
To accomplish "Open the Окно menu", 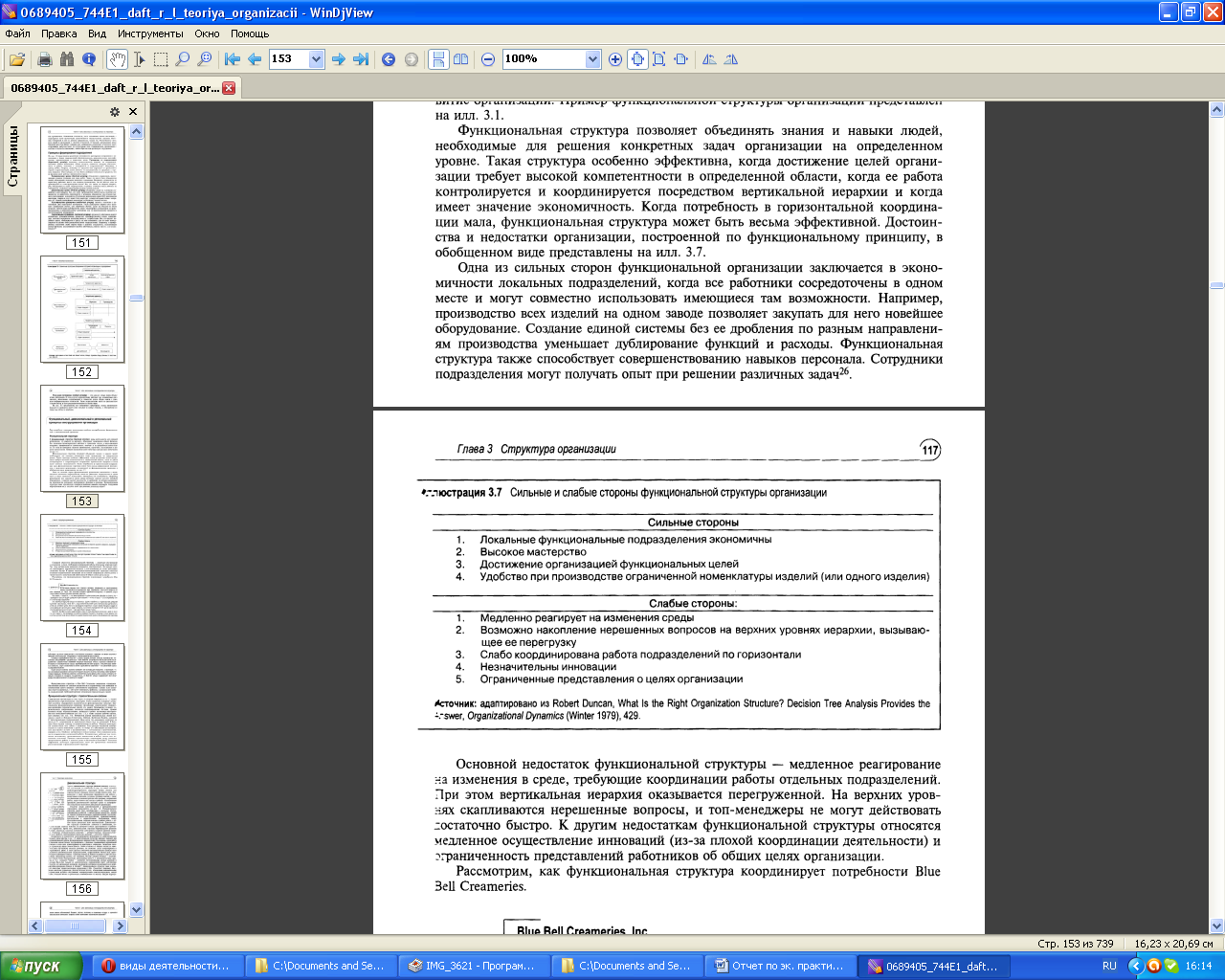I will (x=207, y=33).
